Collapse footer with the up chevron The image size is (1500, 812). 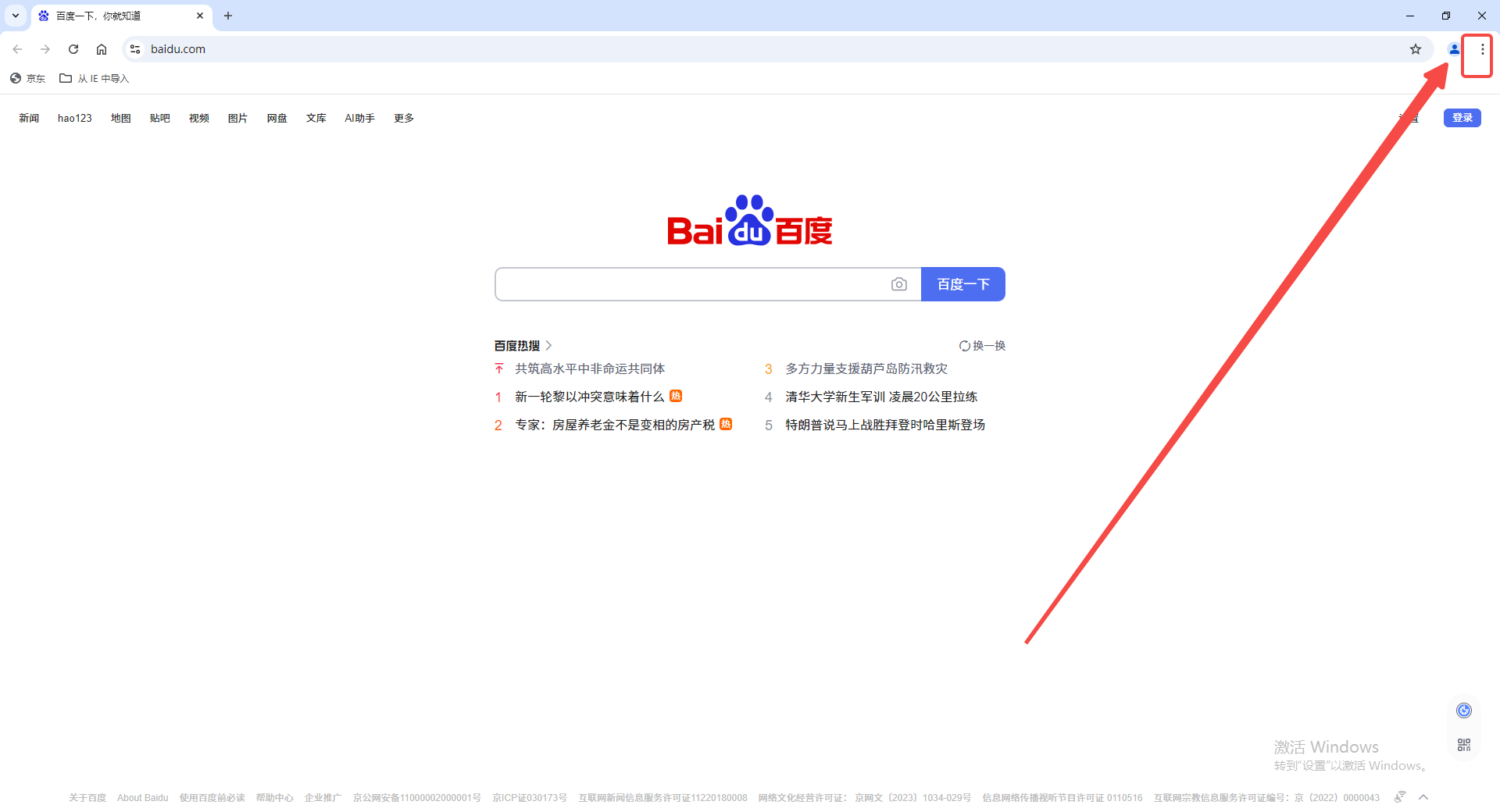click(x=1423, y=797)
